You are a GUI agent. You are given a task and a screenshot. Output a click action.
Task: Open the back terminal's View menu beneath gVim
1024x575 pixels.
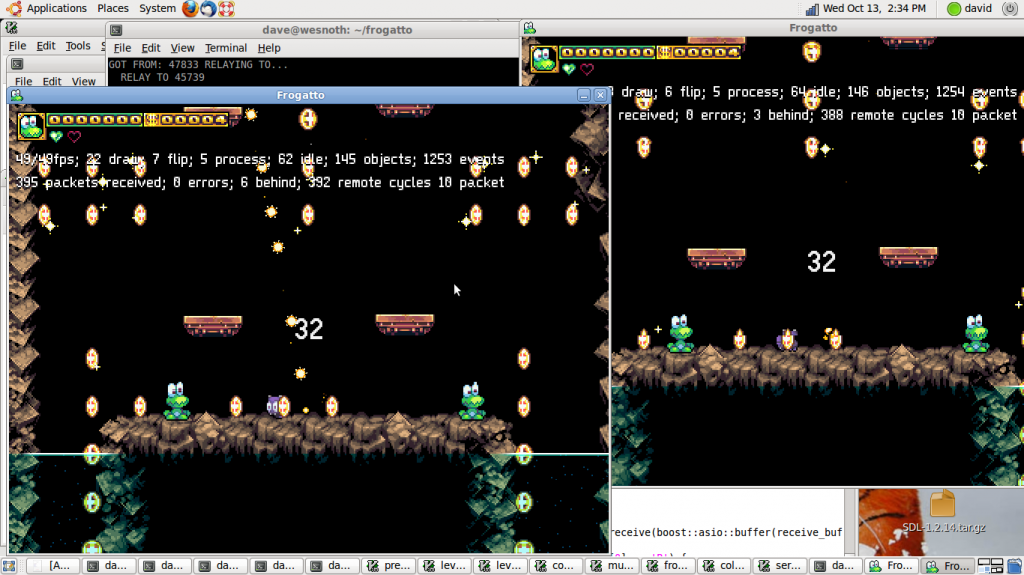[84, 82]
